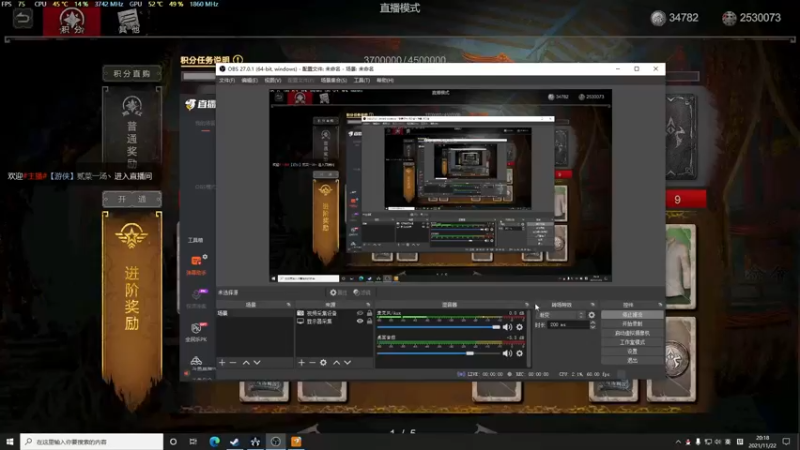The width and height of the screenshot is (800, 450).
Task: Move the scene down in the Scenes panel
Action: pyautogui.click(x=257, y=362)
